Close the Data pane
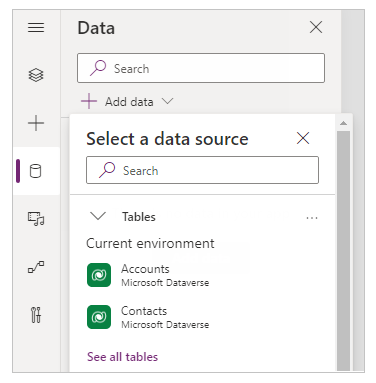Screen dimensions: 376x383 coord(316,27)
